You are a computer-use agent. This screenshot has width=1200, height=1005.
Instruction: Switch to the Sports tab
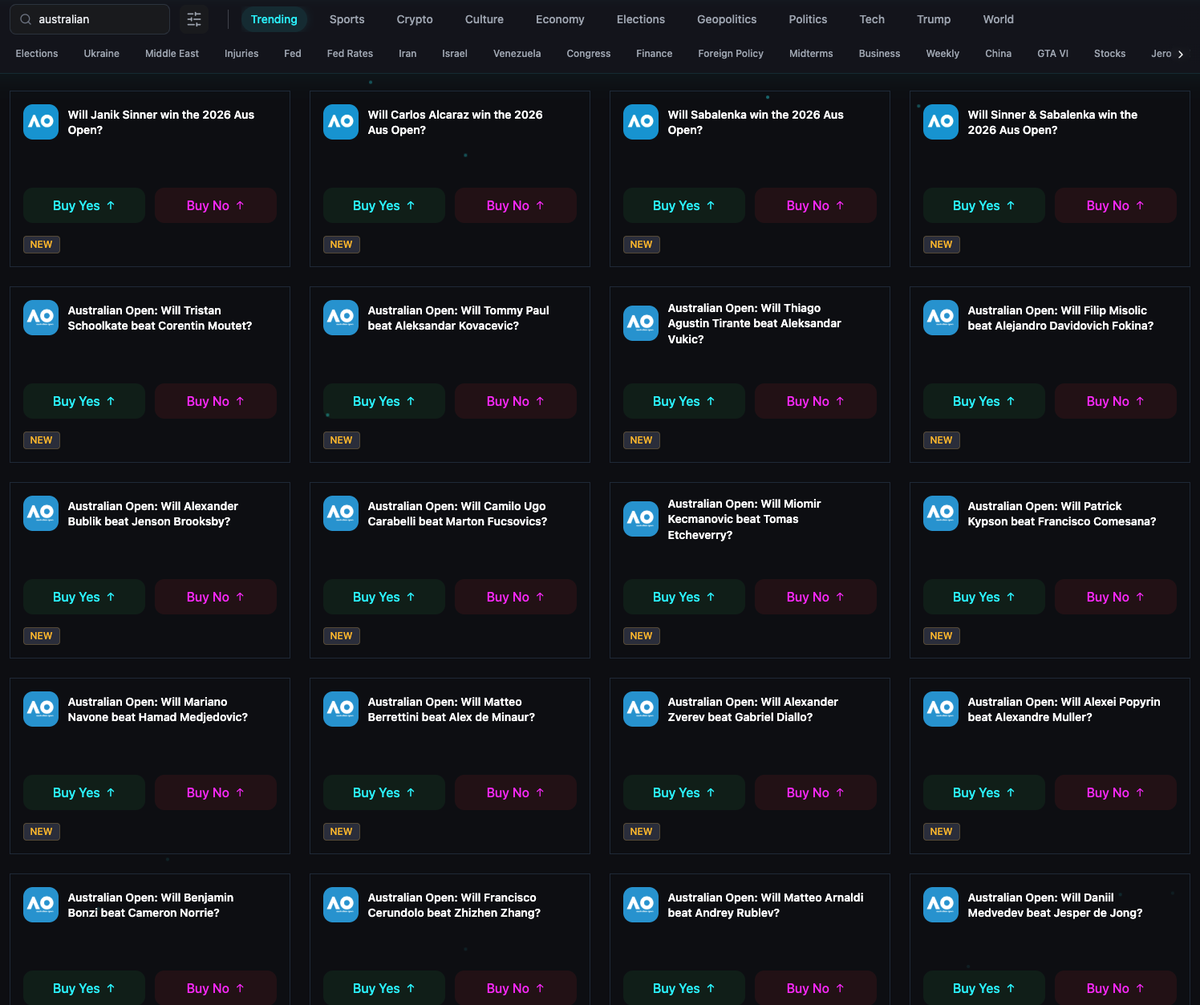(346, 19)
